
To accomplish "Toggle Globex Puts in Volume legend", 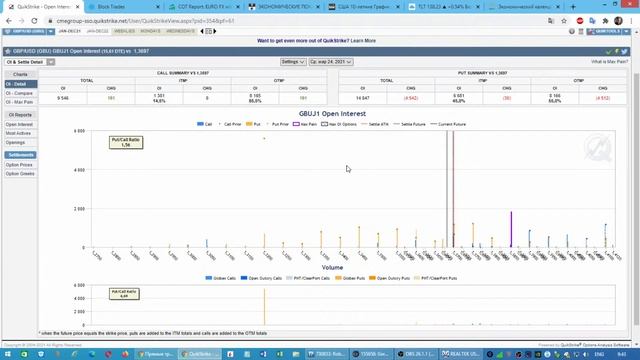I will tap(350, 278).
